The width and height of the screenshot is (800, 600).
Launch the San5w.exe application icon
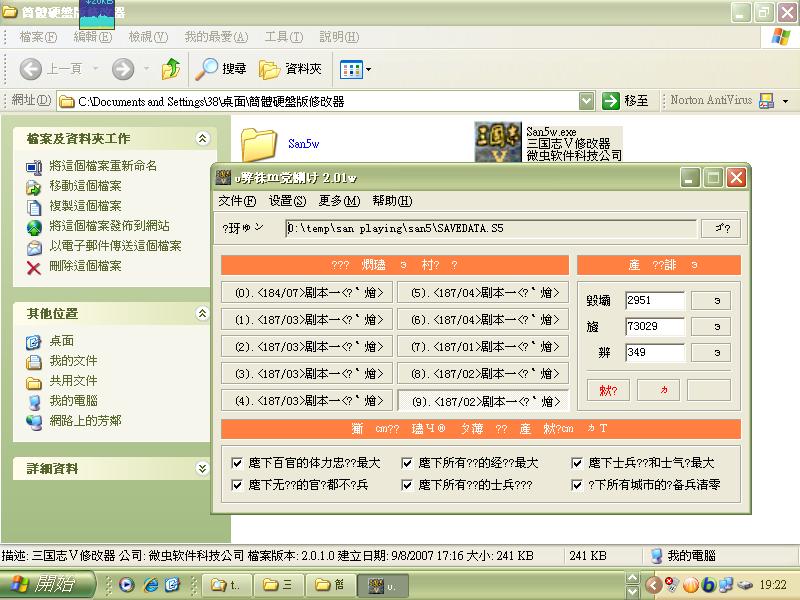click(x=497, y=143)
